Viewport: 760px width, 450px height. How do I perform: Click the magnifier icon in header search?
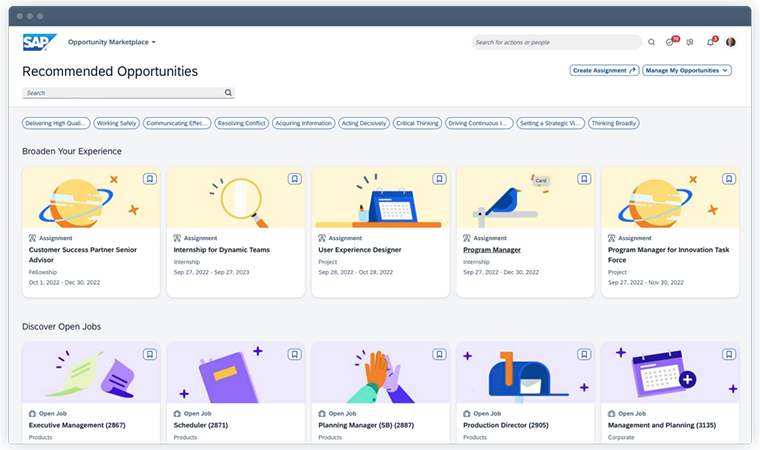pyautogui.click(x=652, y=42)
